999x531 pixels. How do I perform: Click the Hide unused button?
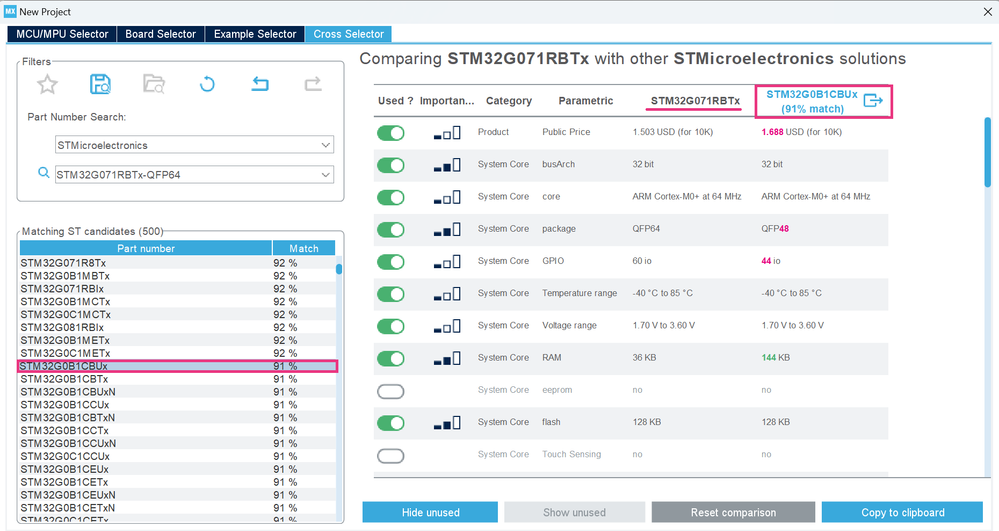[430, 512]
